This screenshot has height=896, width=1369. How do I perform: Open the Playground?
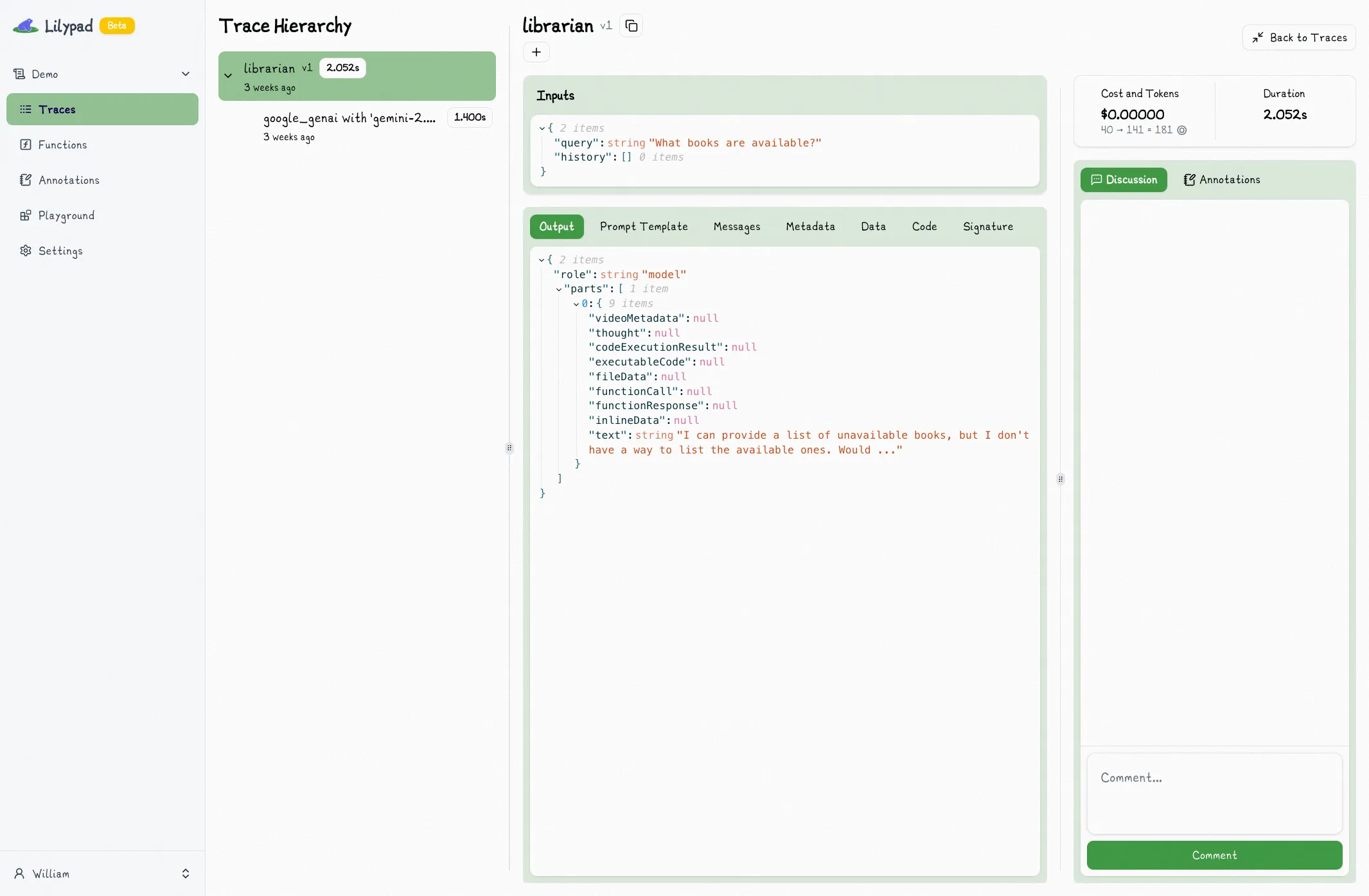[66, 215]
